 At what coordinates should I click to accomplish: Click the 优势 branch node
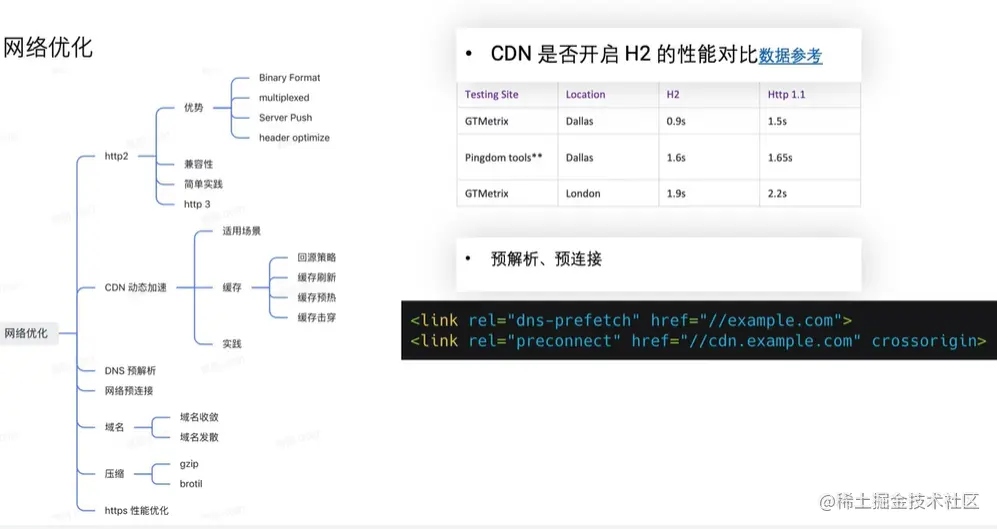click(x=194, y=107)
